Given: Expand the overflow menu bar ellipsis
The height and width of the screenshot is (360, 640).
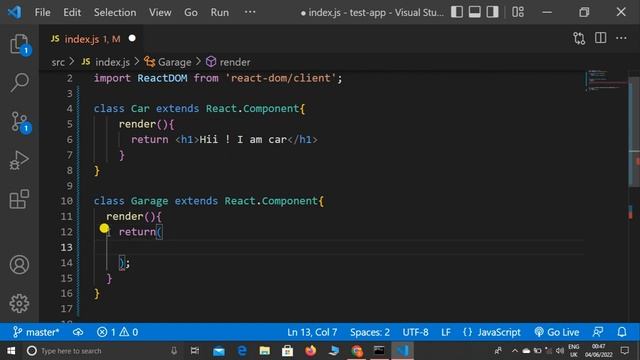Looking at the screenshot, I should click(250, 12).
